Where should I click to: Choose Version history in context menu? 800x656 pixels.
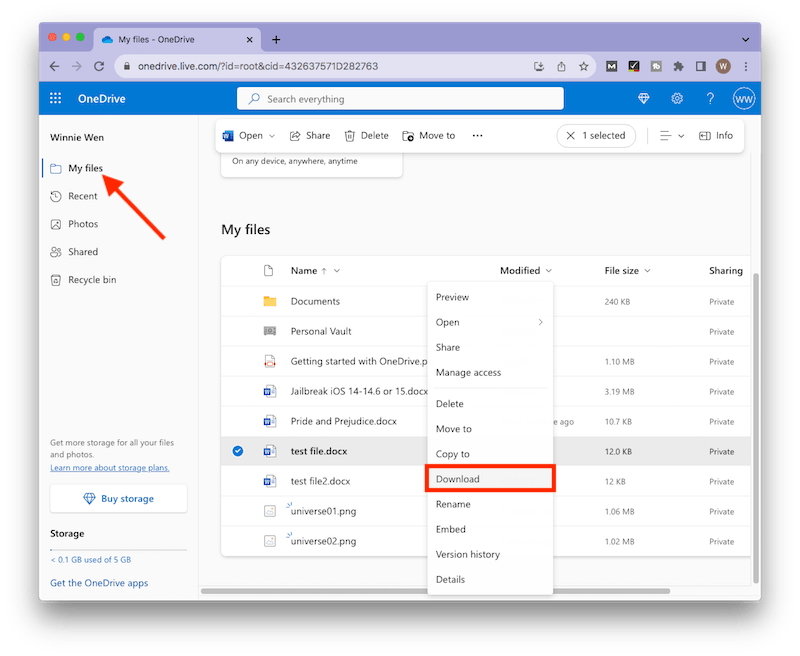tap(490, 554)
